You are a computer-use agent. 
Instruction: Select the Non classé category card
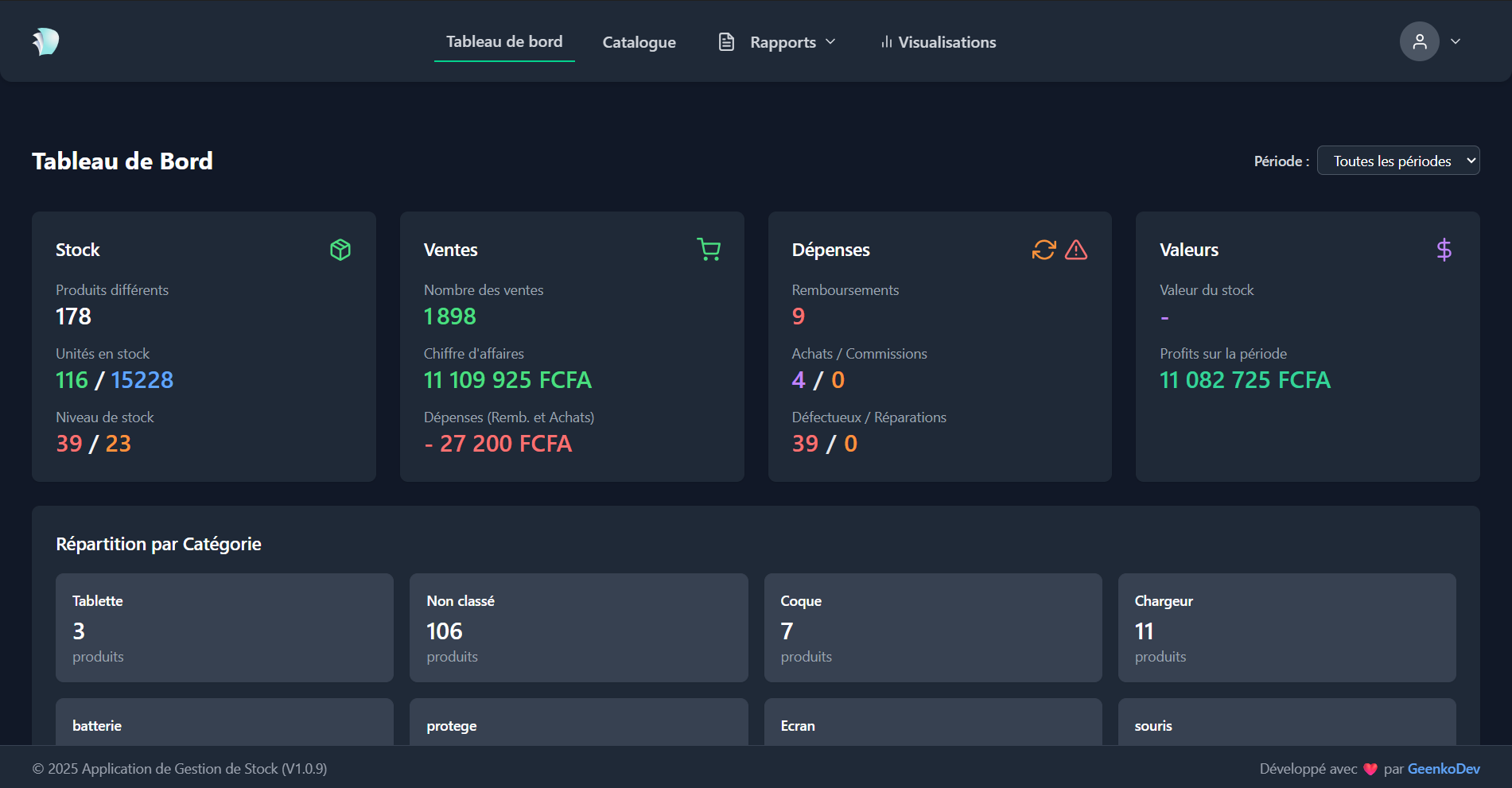(x=578, y=627)
